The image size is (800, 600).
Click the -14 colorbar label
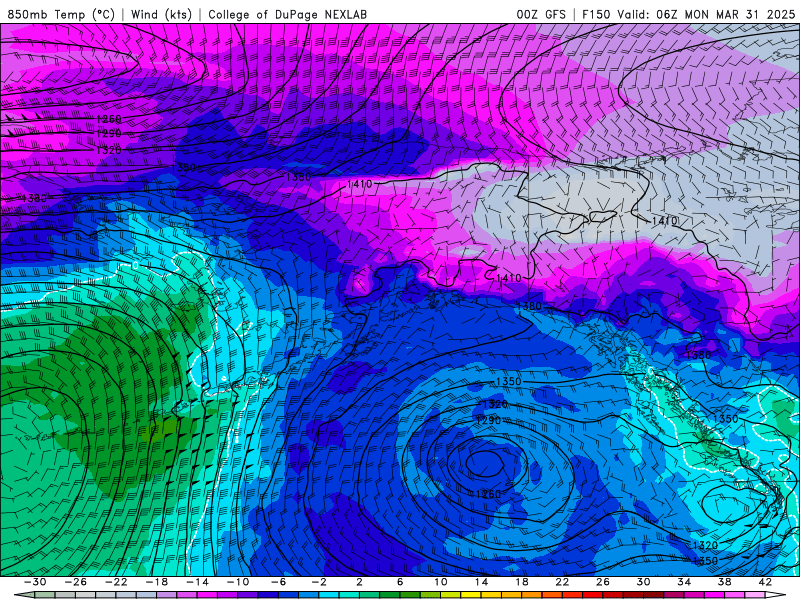[197, 582]
